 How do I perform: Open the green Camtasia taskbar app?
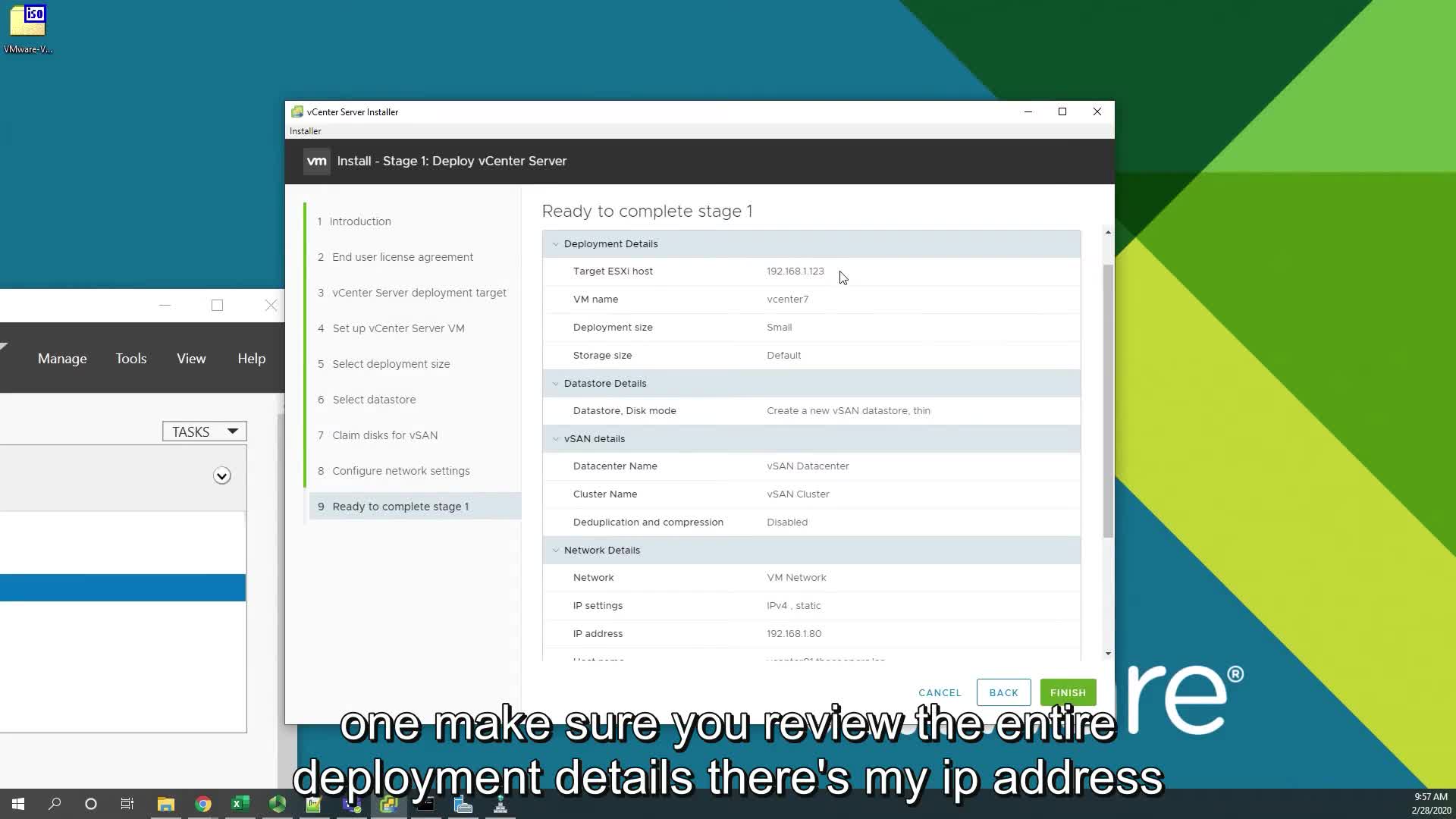(277, 804)
